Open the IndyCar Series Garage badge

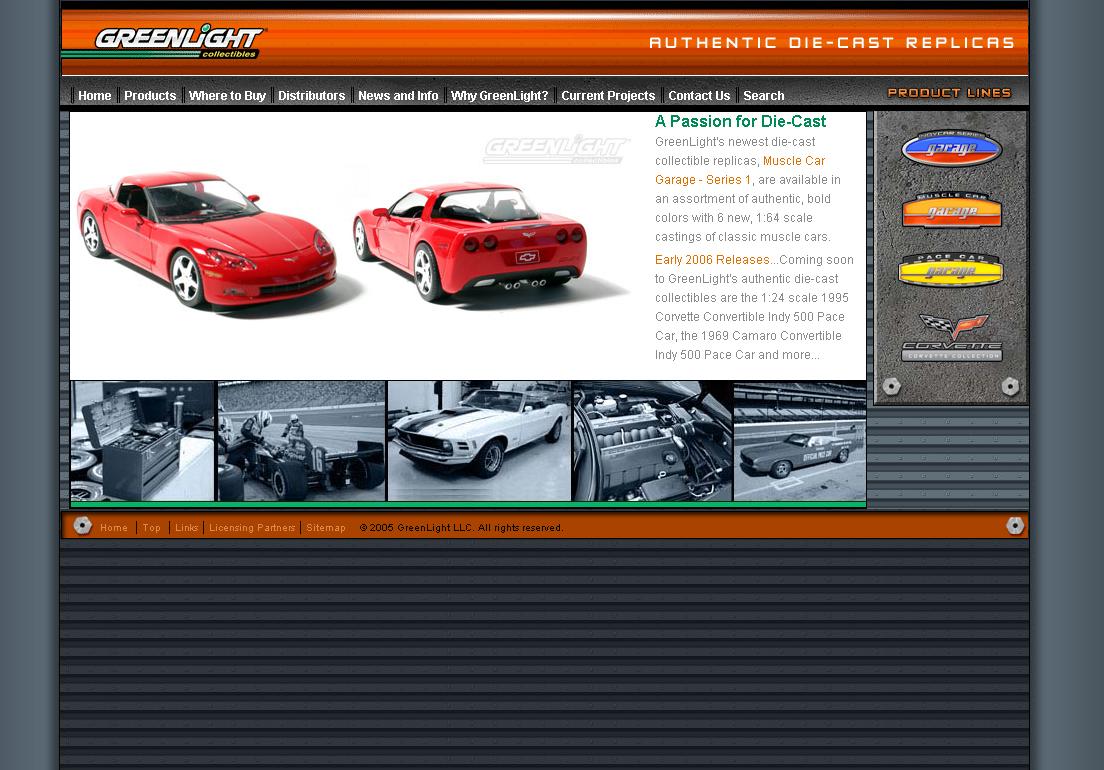click(x=951, y=148)
